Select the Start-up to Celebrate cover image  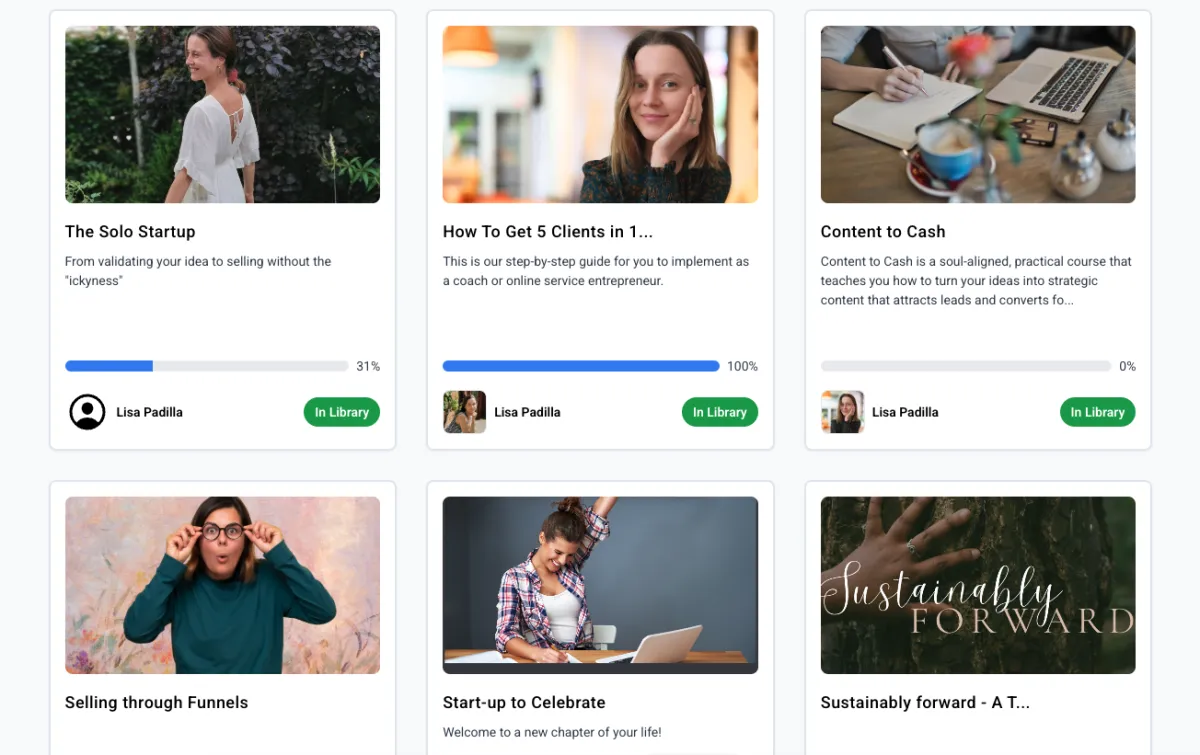coord(600,585)
